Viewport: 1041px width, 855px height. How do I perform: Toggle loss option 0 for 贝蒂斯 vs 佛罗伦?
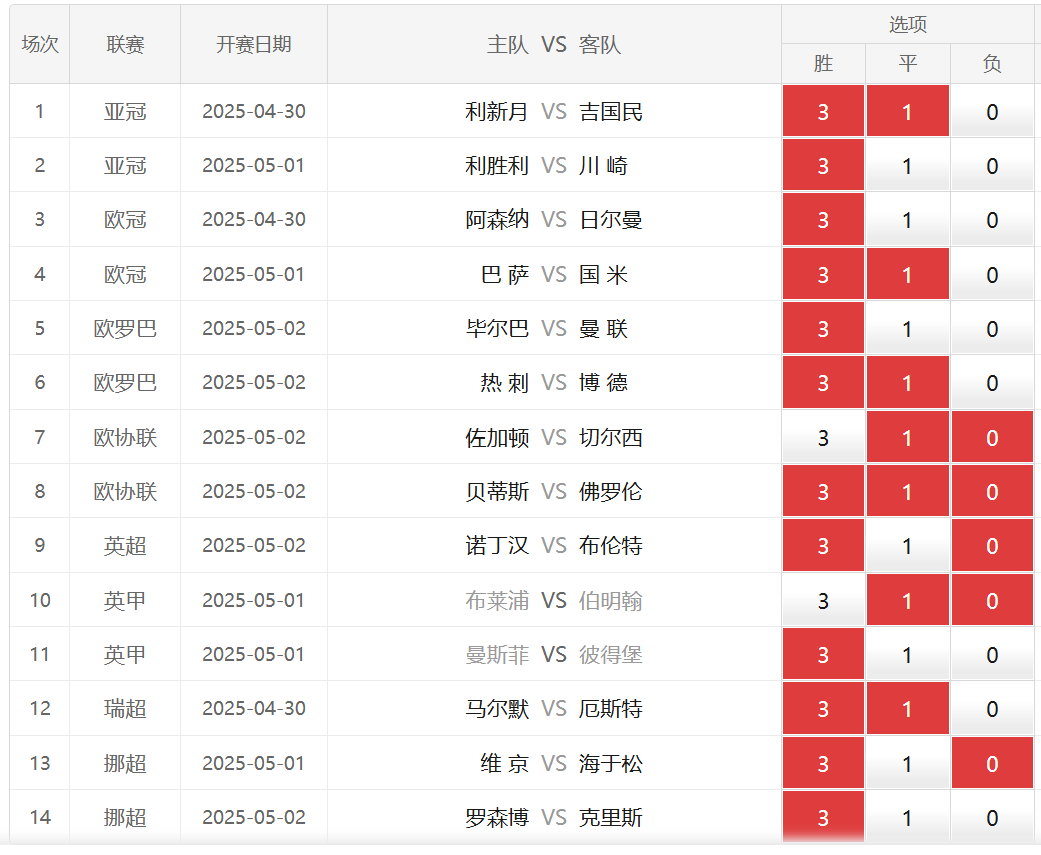(x=992, y=491)
